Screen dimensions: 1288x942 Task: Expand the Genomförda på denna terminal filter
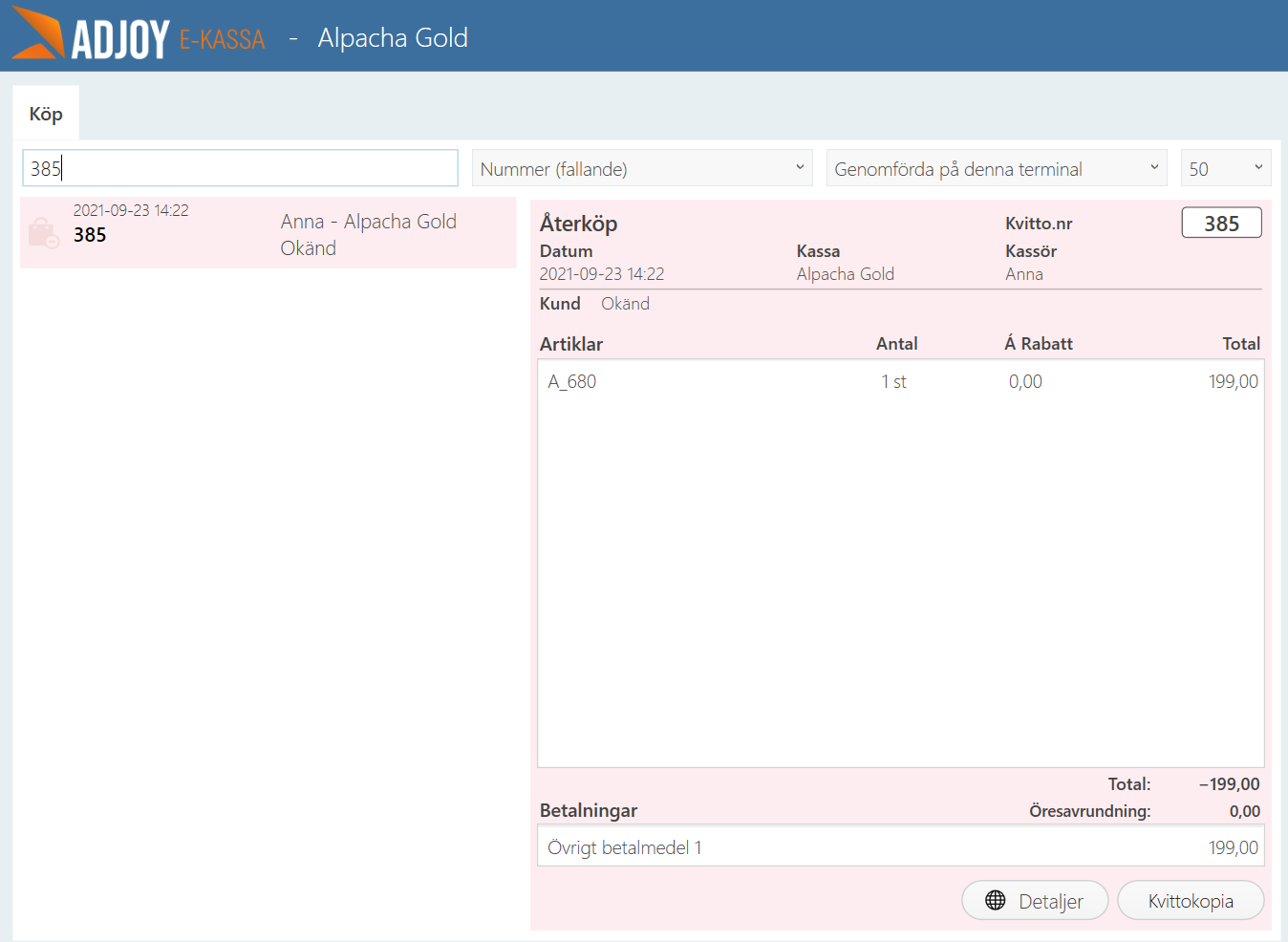tap(997, 168)
